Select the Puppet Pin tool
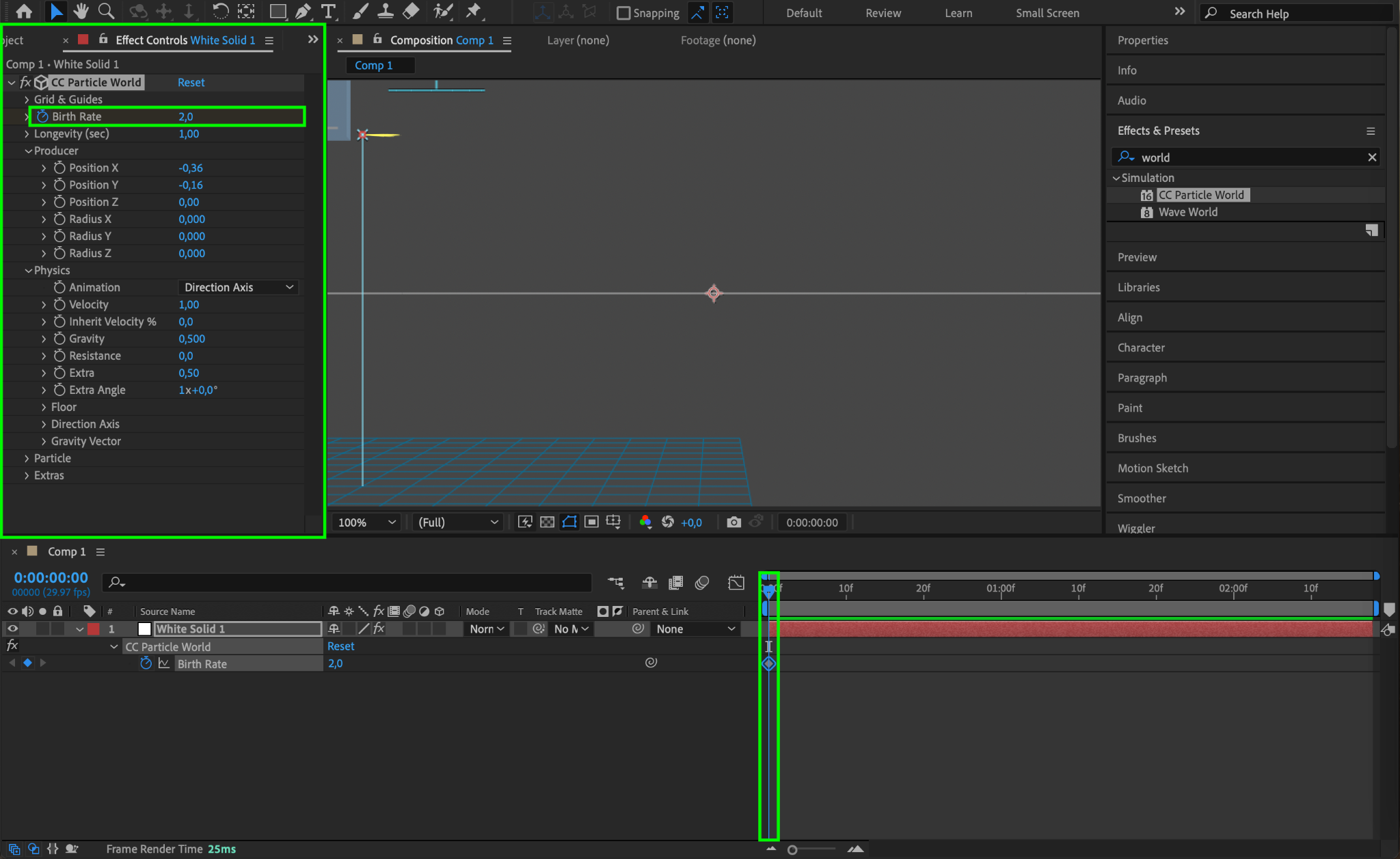The height and width of the screenshot is (859, 1400). 473,11
